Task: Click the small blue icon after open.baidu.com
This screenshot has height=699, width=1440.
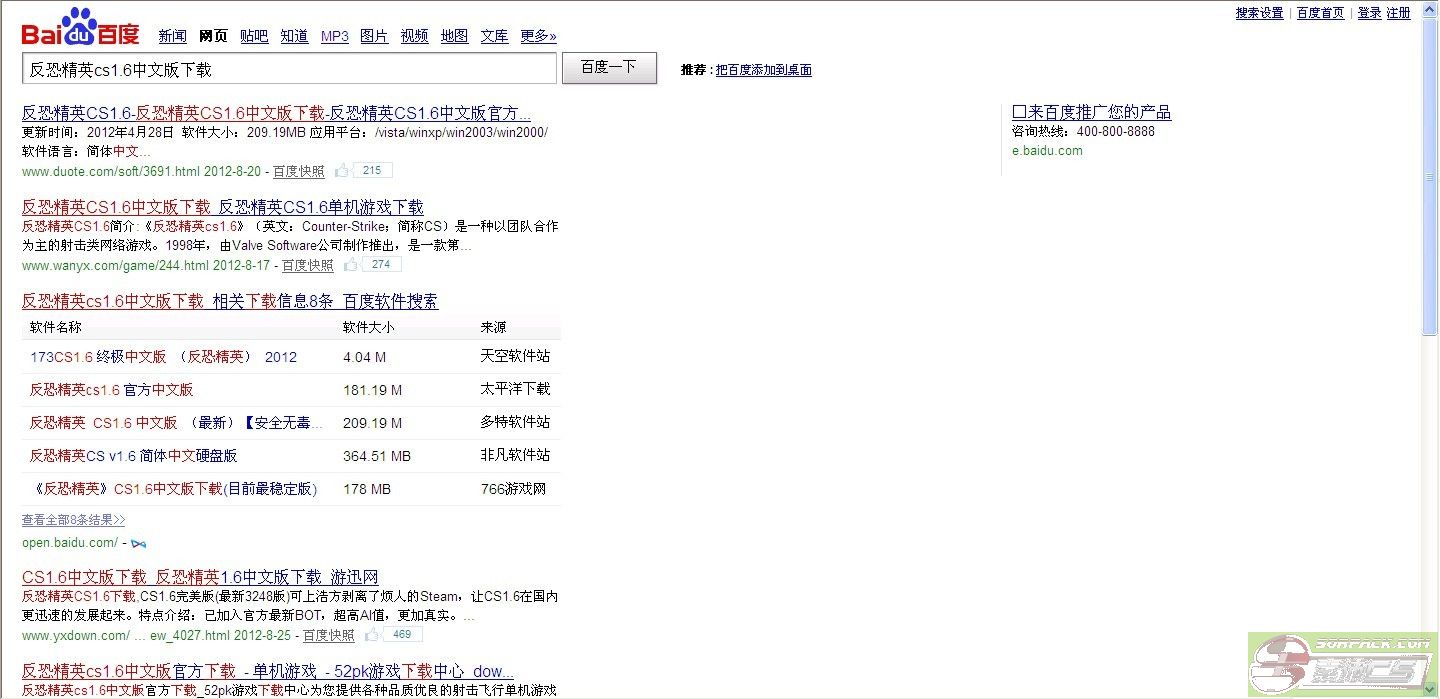Action: (138, 543)
